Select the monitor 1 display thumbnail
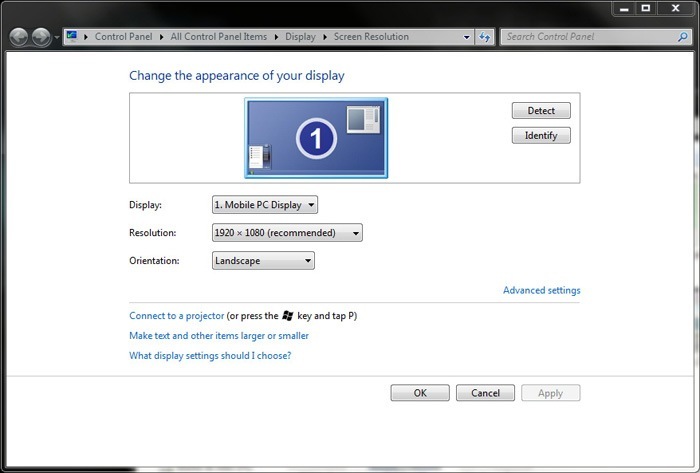This screenshot has height=473, width=700. [x=316, y=137]
